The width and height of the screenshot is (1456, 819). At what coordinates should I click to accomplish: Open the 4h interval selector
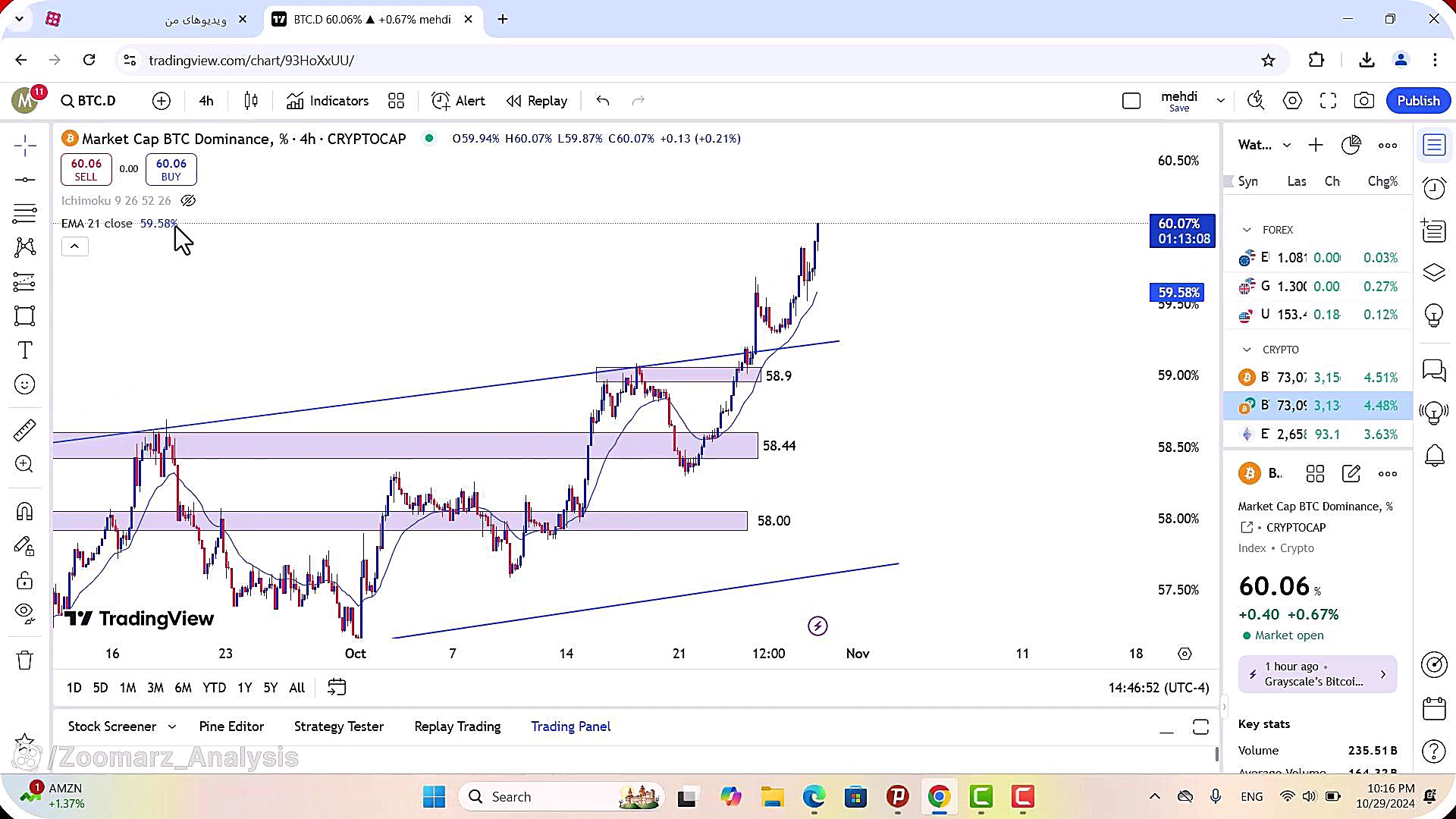pyautogui.click(x=206, y=101)
